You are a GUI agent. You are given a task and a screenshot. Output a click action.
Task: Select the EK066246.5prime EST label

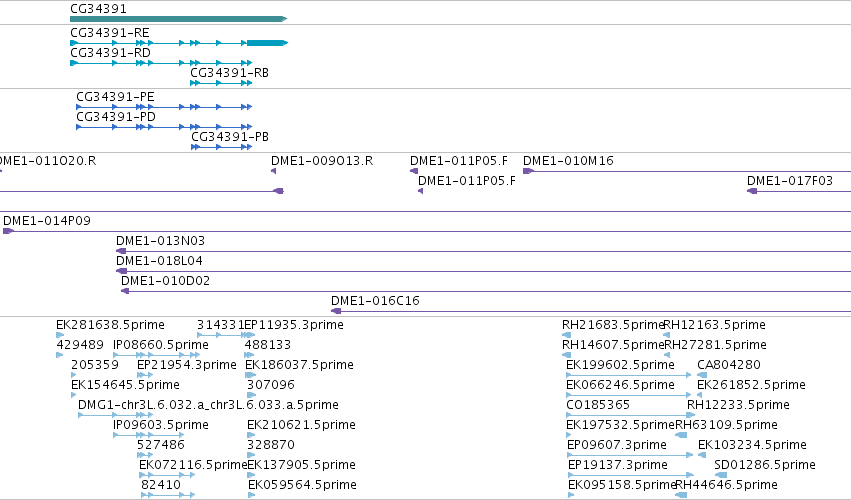[620, 385]
